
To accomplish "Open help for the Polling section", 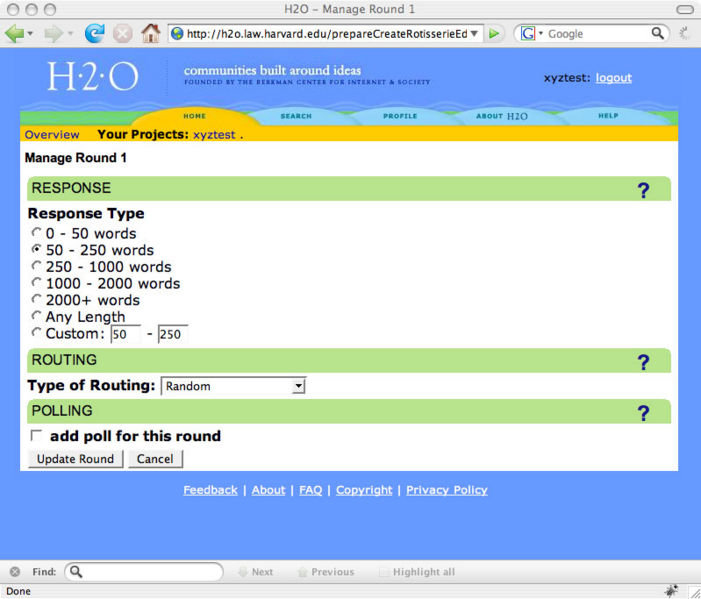I will point(643,413).
